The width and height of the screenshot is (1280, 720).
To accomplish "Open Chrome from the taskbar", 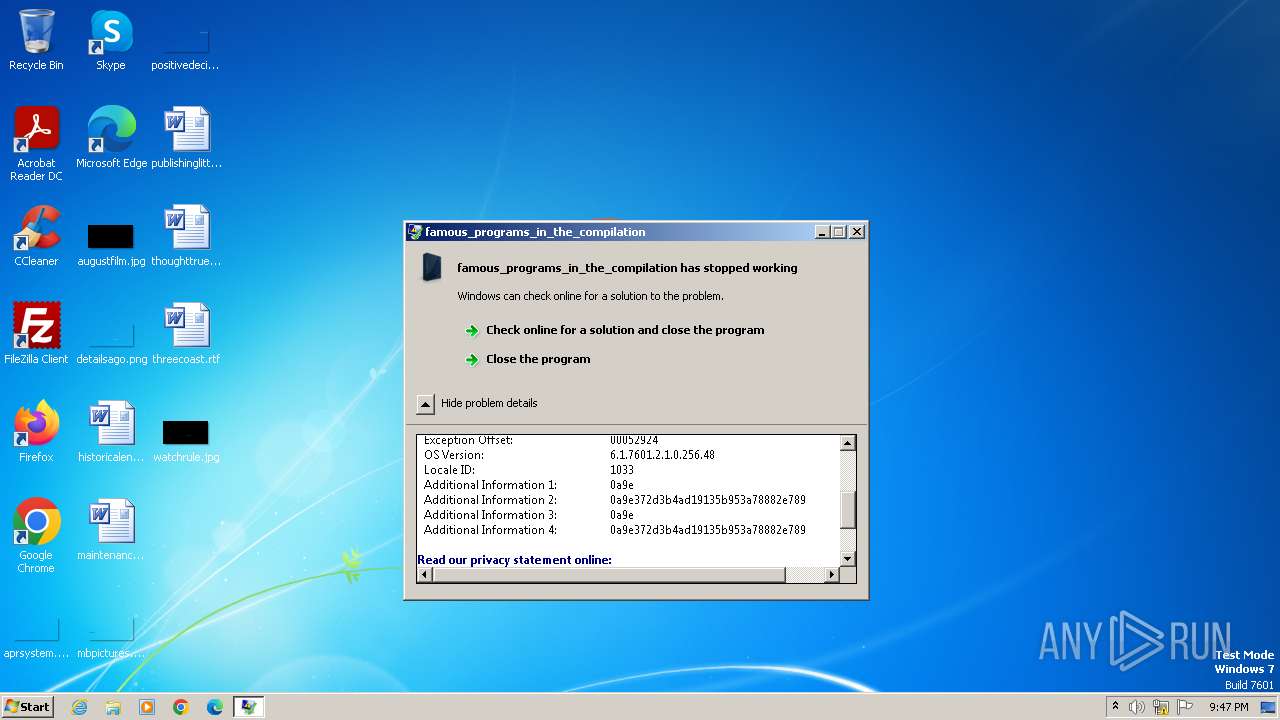I will 181,707.
